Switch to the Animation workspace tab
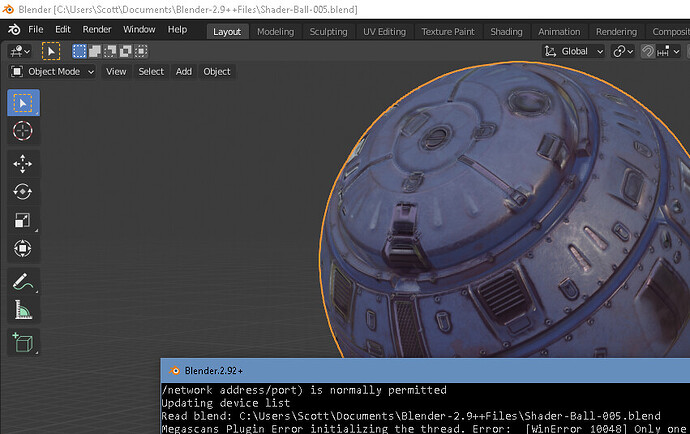690x434 pixels. pos(559,32)
